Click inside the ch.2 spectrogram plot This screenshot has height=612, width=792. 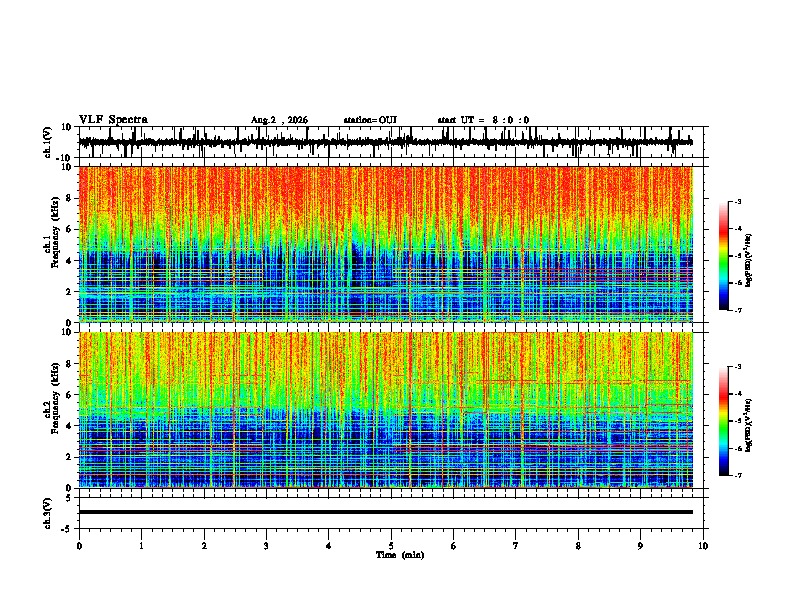[x=386, y=410]
